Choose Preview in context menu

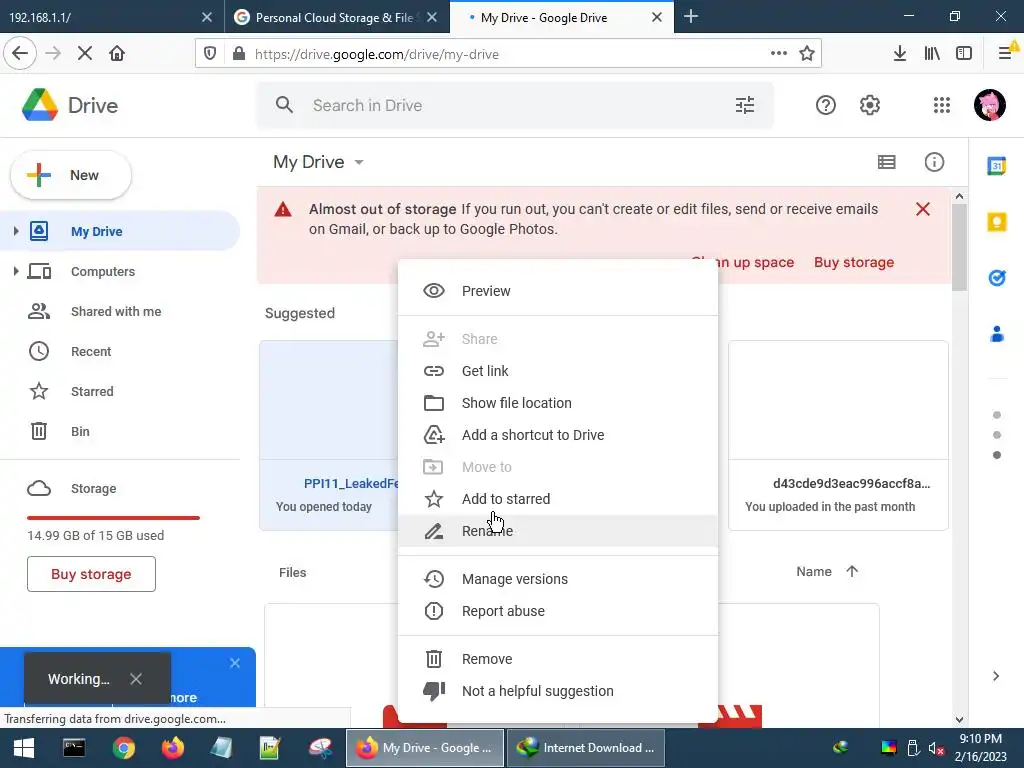pyautogui.click(x=558, y=291)
